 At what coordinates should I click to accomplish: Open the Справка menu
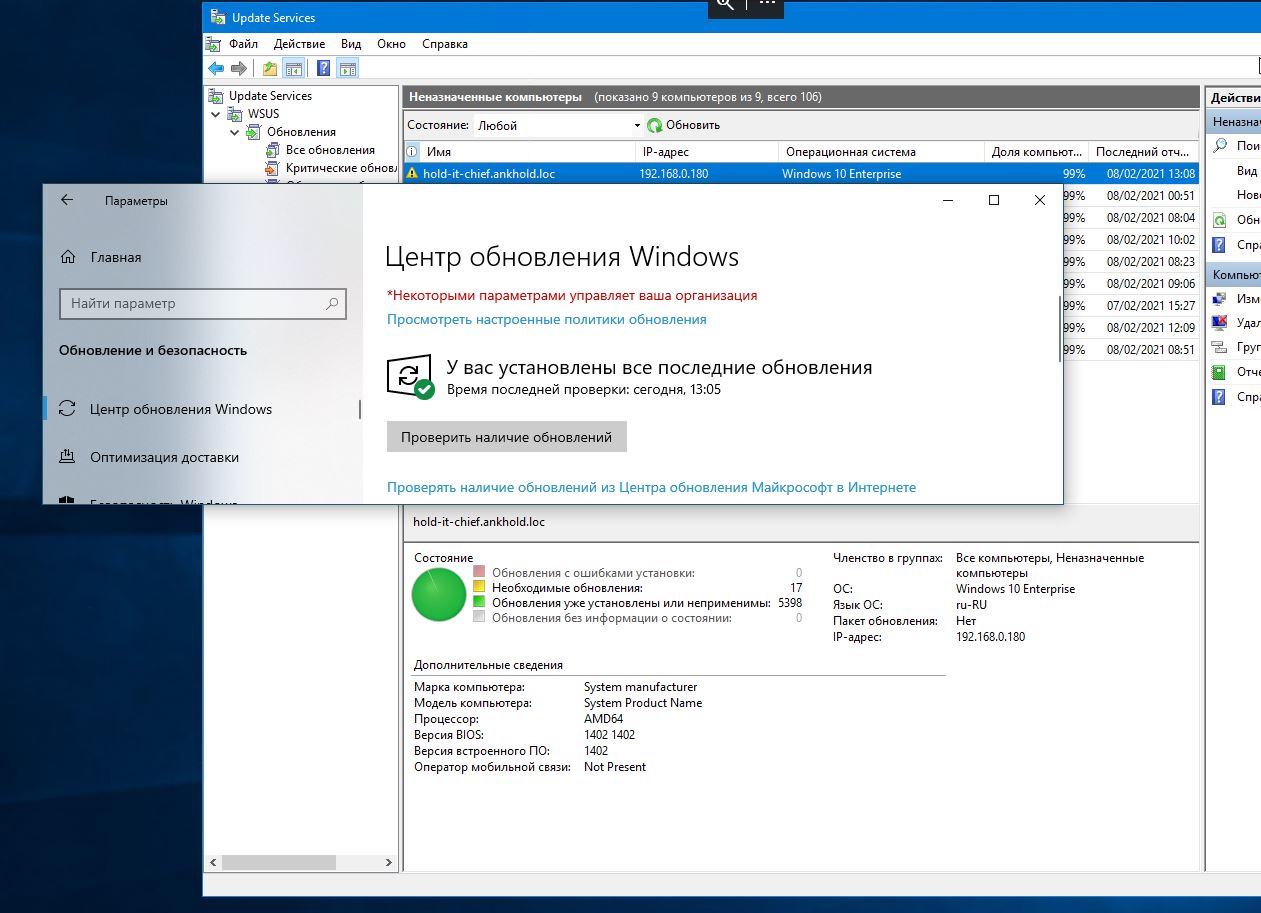(x=444, y=44)
